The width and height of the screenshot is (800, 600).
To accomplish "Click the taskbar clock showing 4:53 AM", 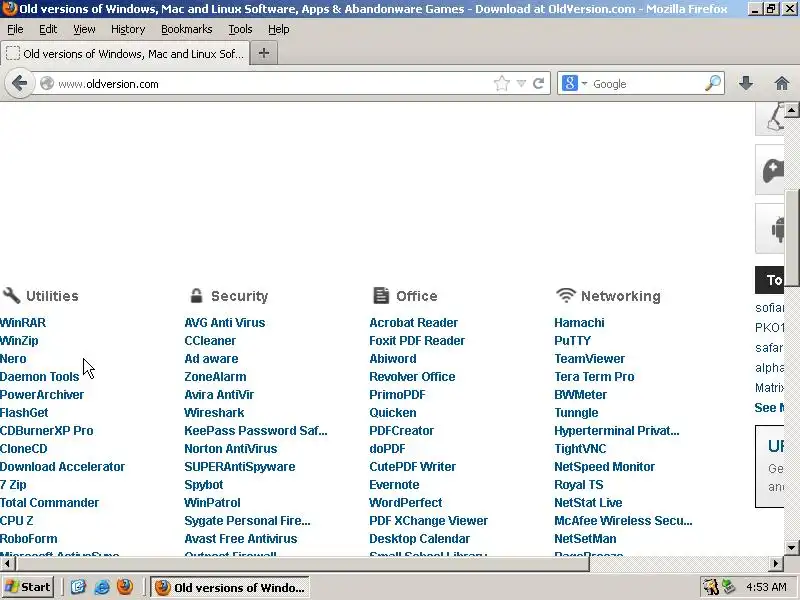I will click(766, 587).
